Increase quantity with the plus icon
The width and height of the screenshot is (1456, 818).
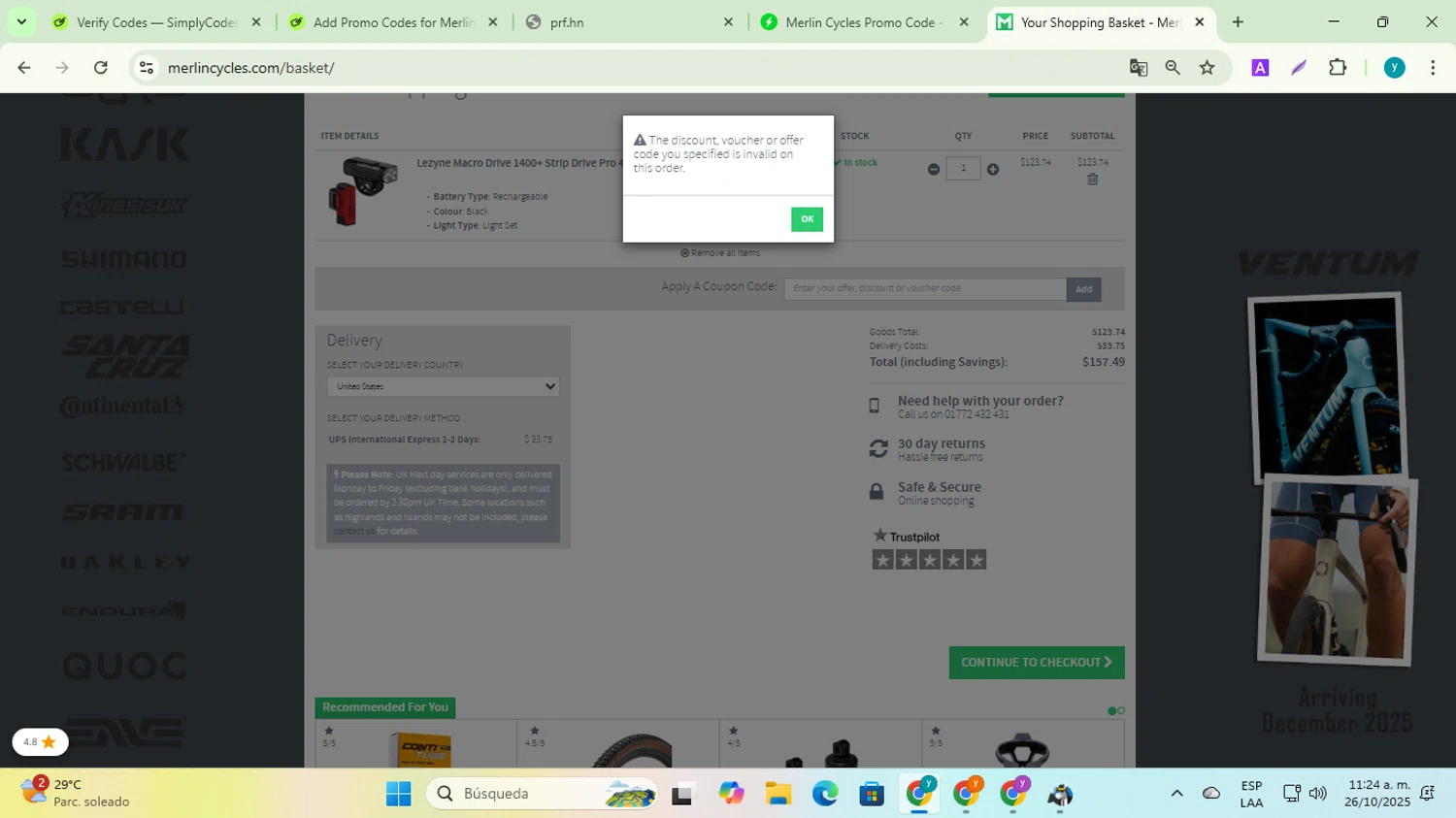pos(993,169)
